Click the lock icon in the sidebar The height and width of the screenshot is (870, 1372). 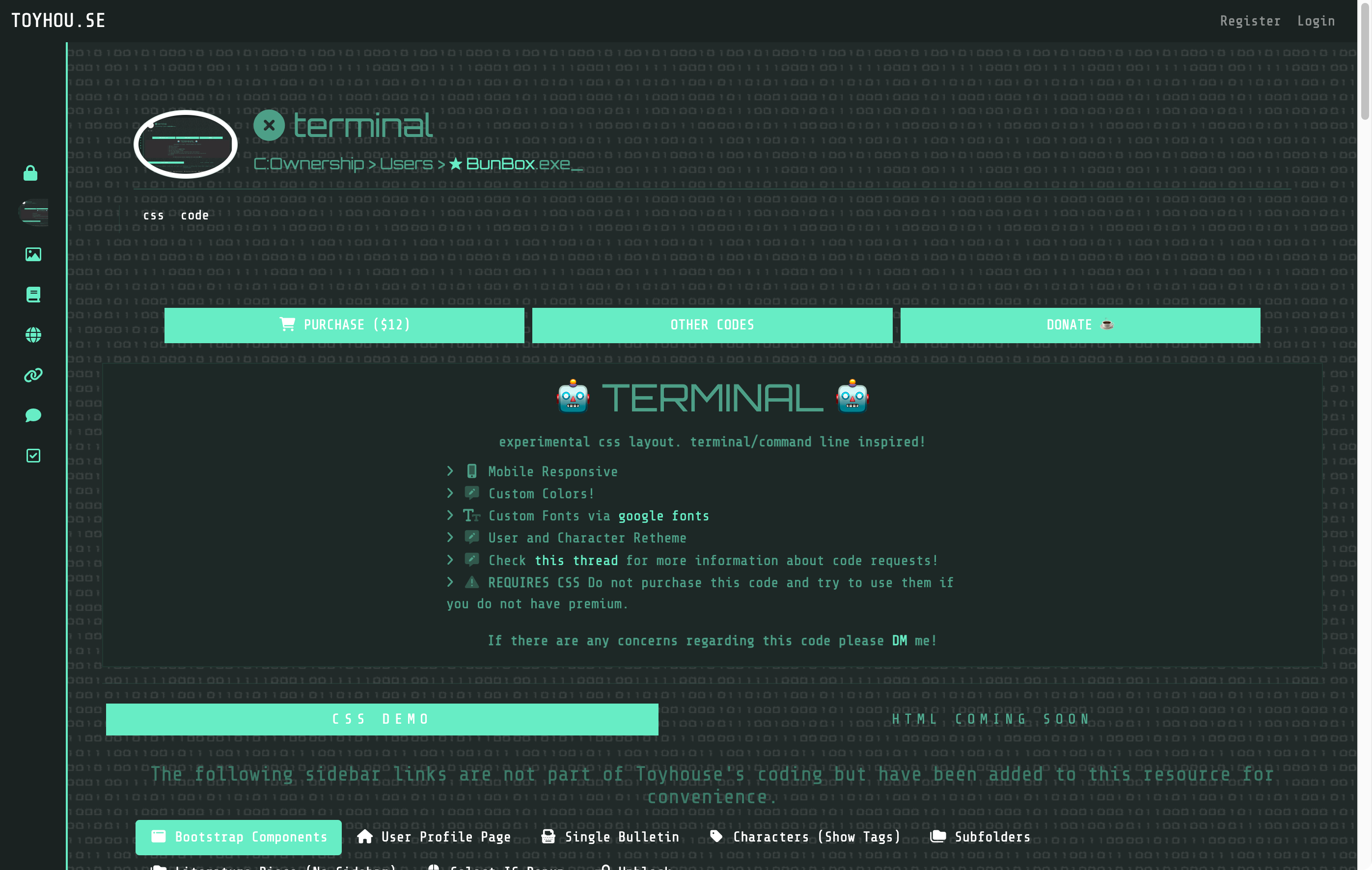(32, 173)
